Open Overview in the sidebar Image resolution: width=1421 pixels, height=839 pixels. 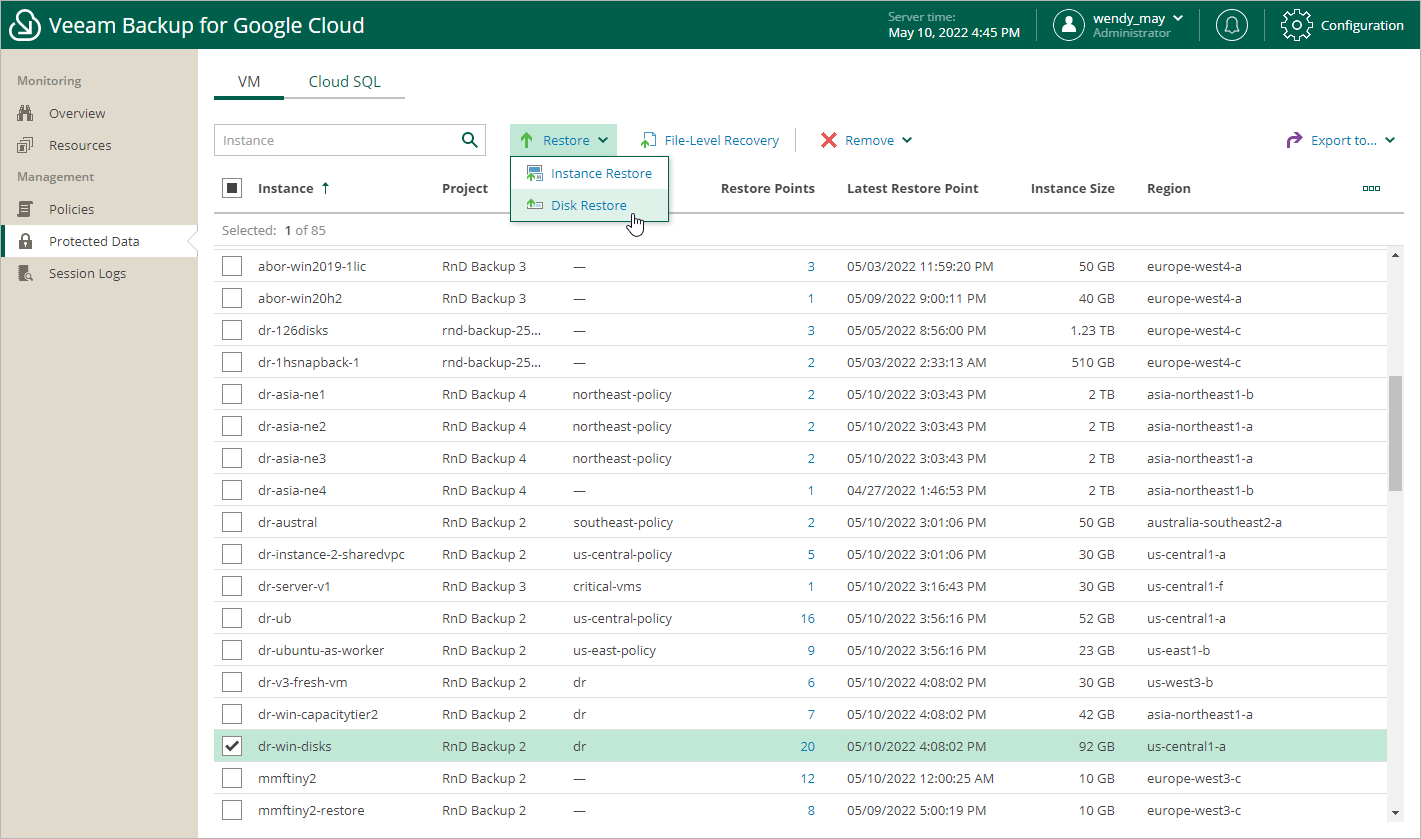pos(77,113)
